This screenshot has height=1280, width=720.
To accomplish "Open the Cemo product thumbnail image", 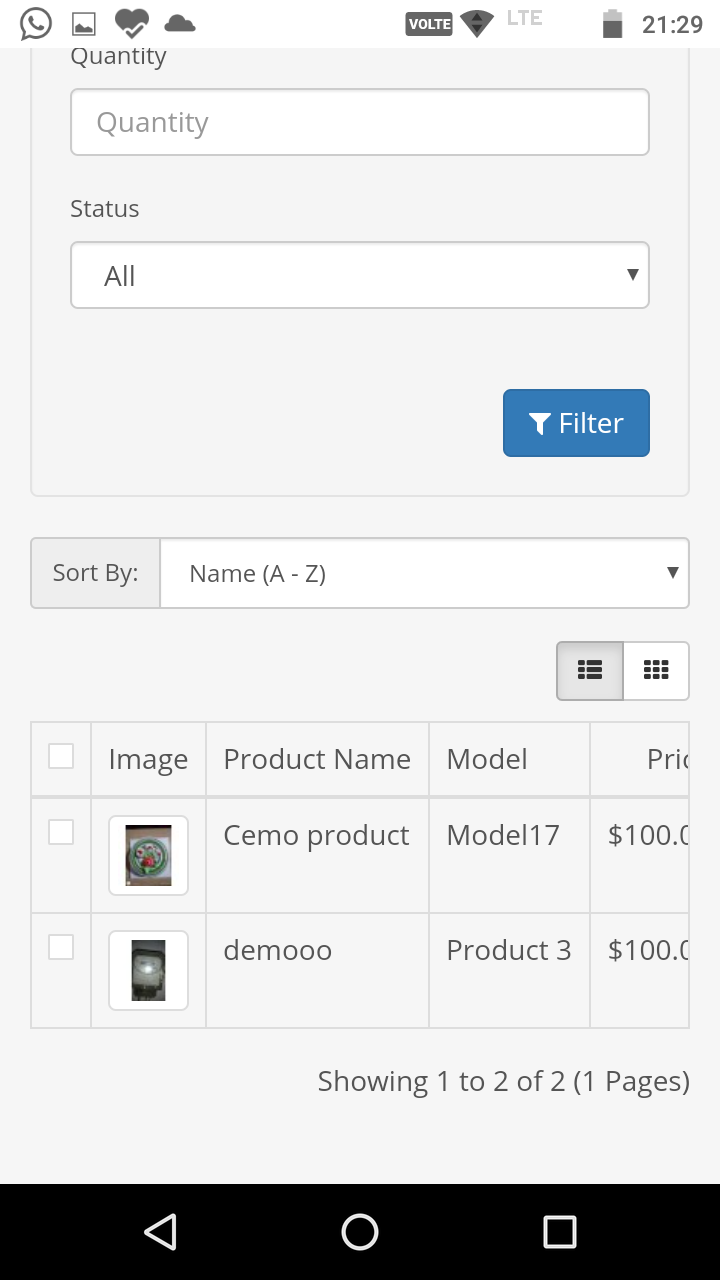I will point(148,855).
